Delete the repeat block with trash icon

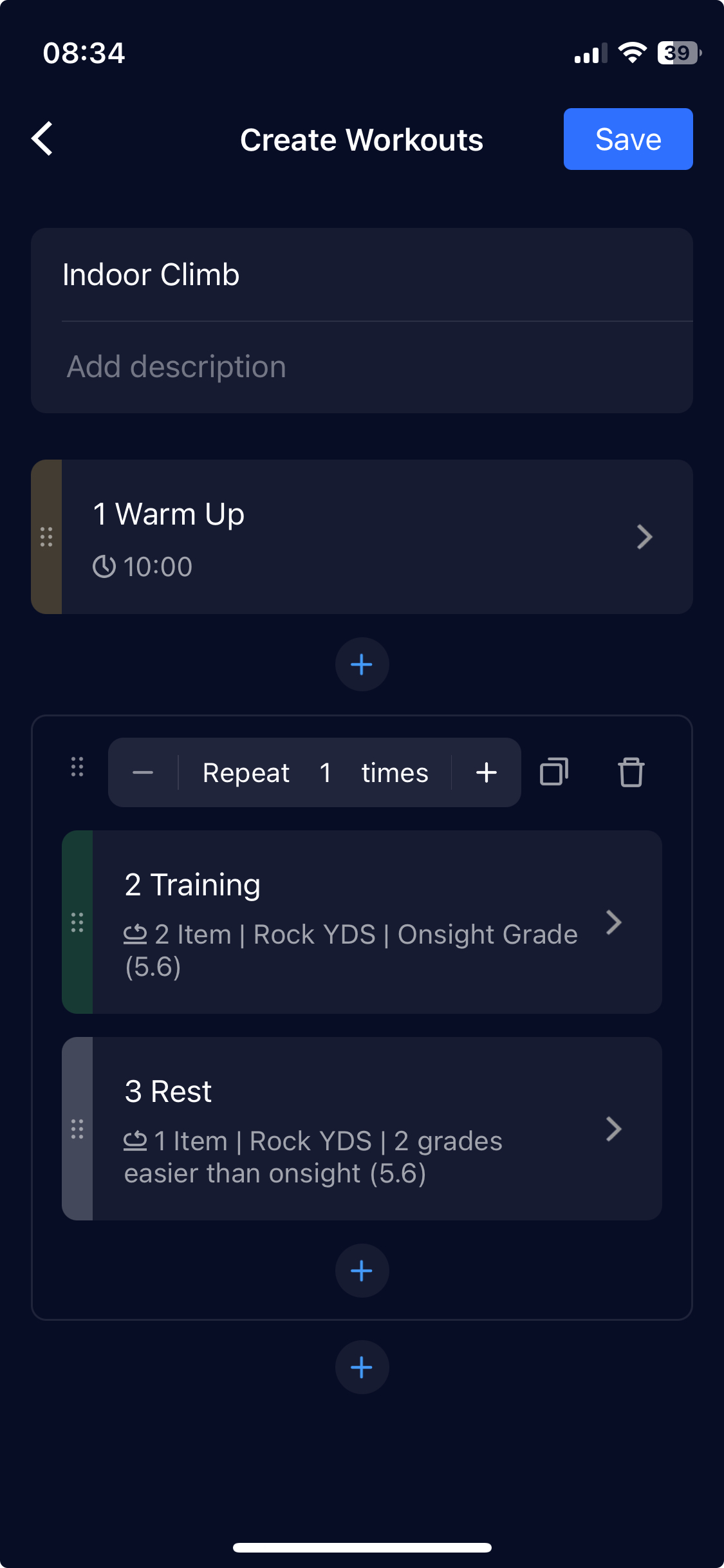pyautogui.click(x=631, y=772)
